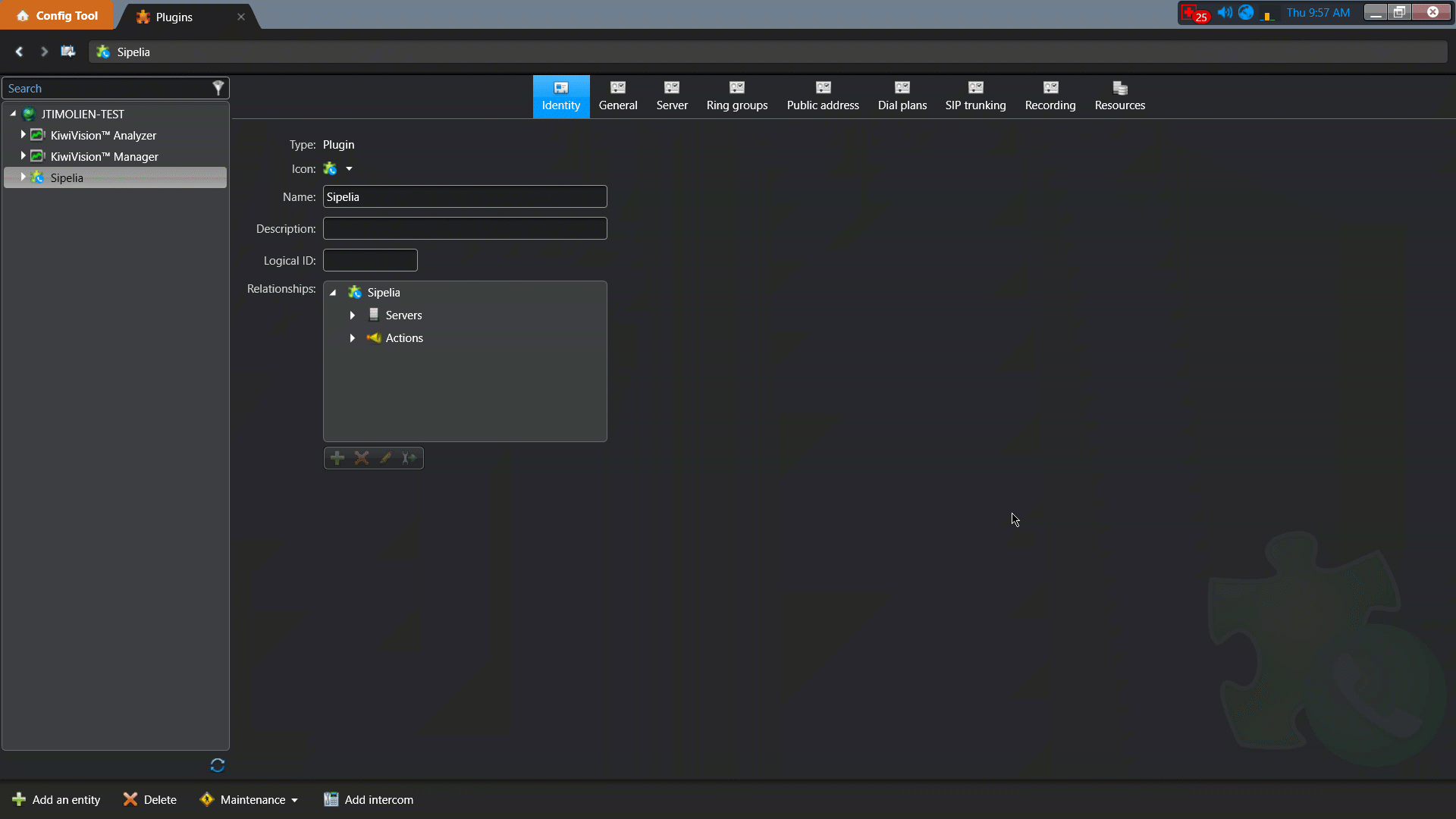Screen dimensions: 1456x819
Task: Expand Actions in the Relationships tree
Action: coord(353,337)
